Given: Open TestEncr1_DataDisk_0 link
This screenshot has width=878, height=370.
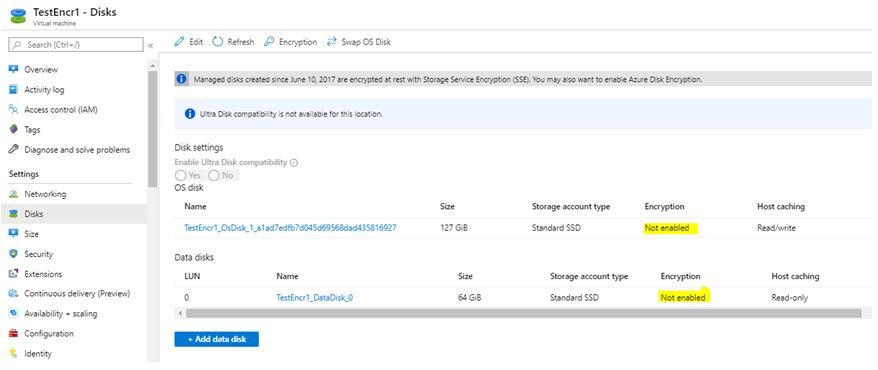Looking at the screenshot, I should coord(315,298).
